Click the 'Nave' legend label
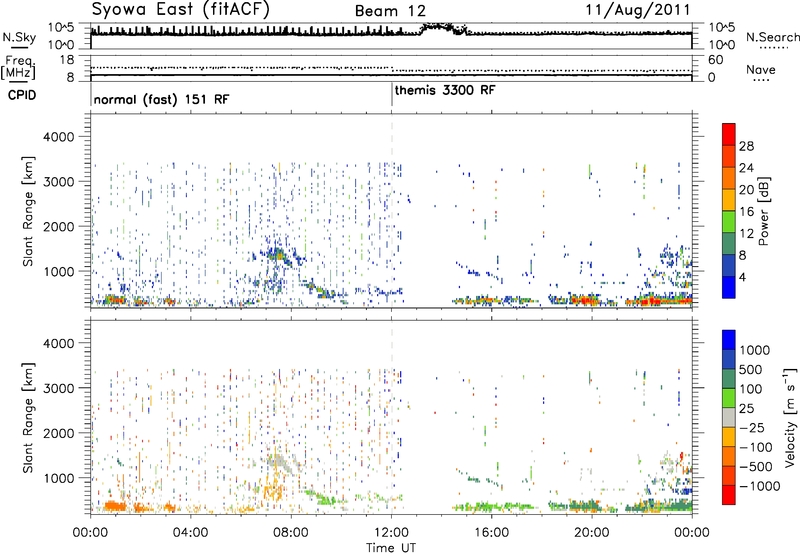800x554 pixels. tap(761, 70)
